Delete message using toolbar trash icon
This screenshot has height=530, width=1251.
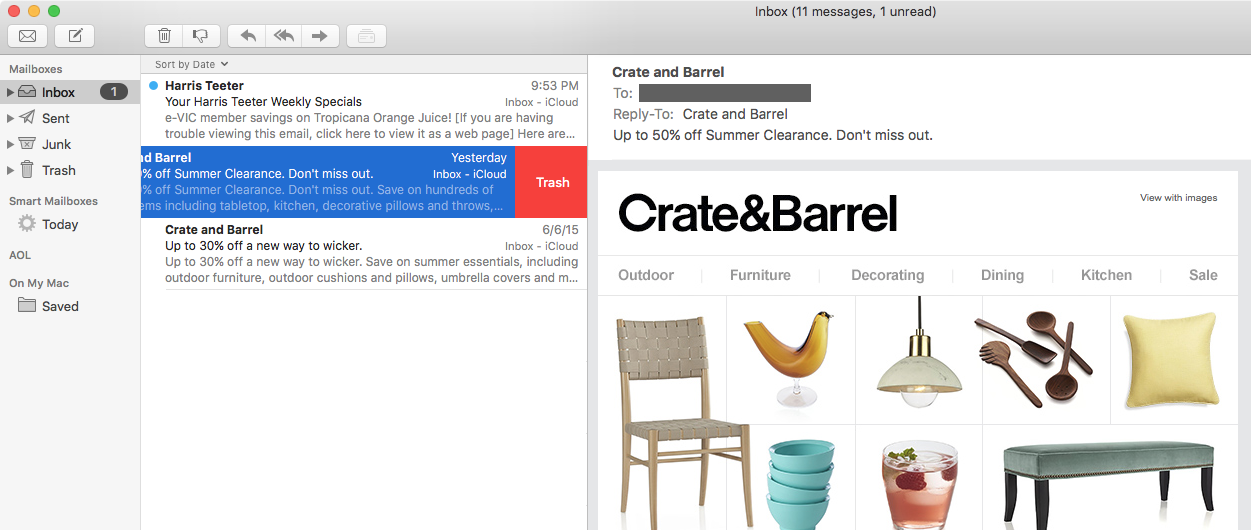pyautogui.click(x=165, y=36)
